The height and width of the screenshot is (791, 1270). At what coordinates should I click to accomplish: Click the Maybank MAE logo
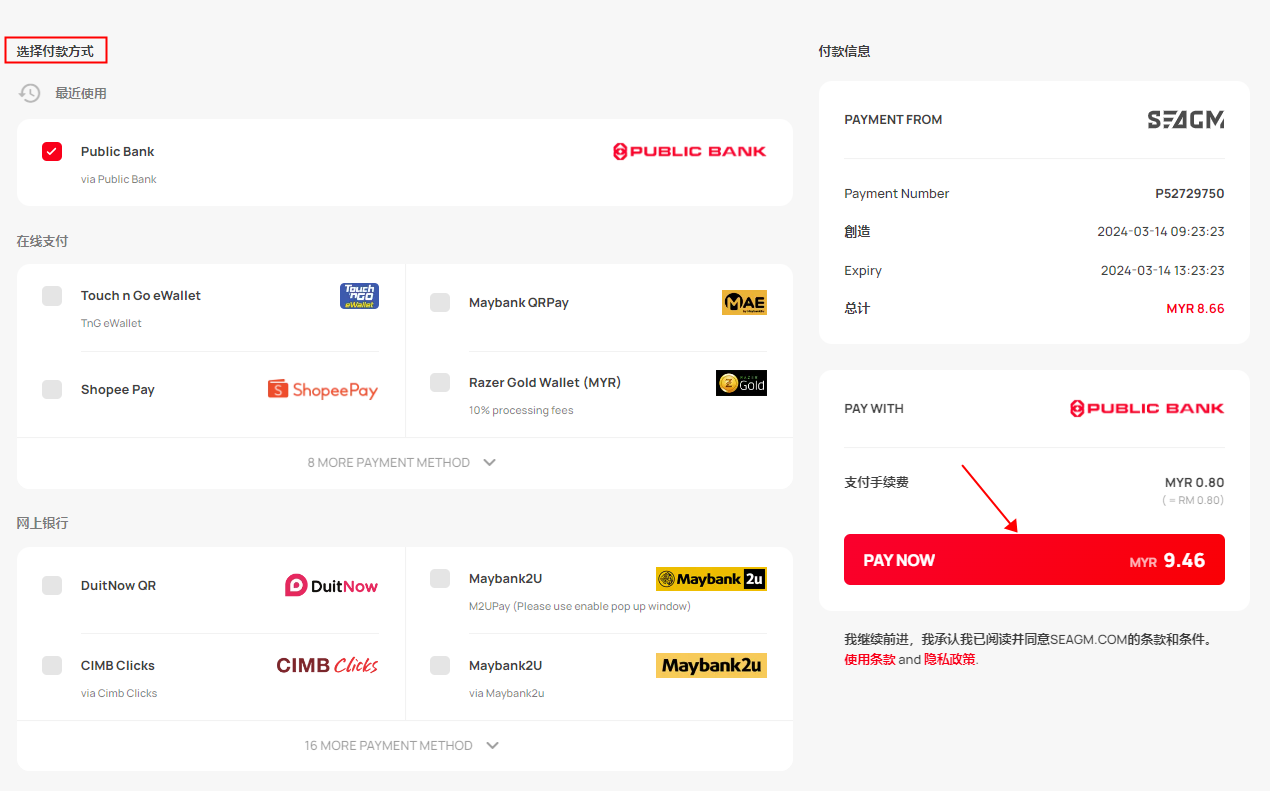click(744, 302)
